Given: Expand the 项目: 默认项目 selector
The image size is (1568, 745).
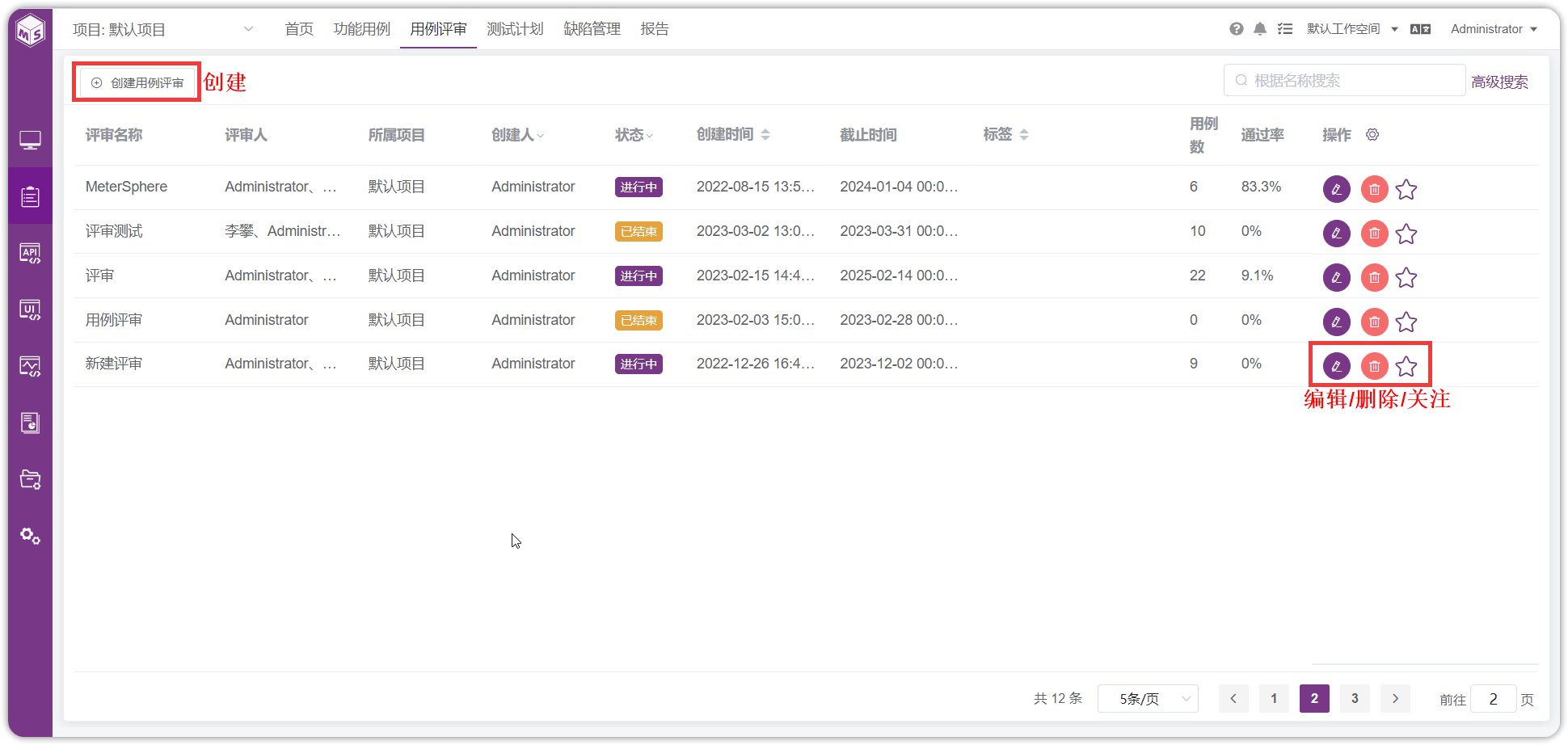Looking at the screenshot, I should pos(163,30).
